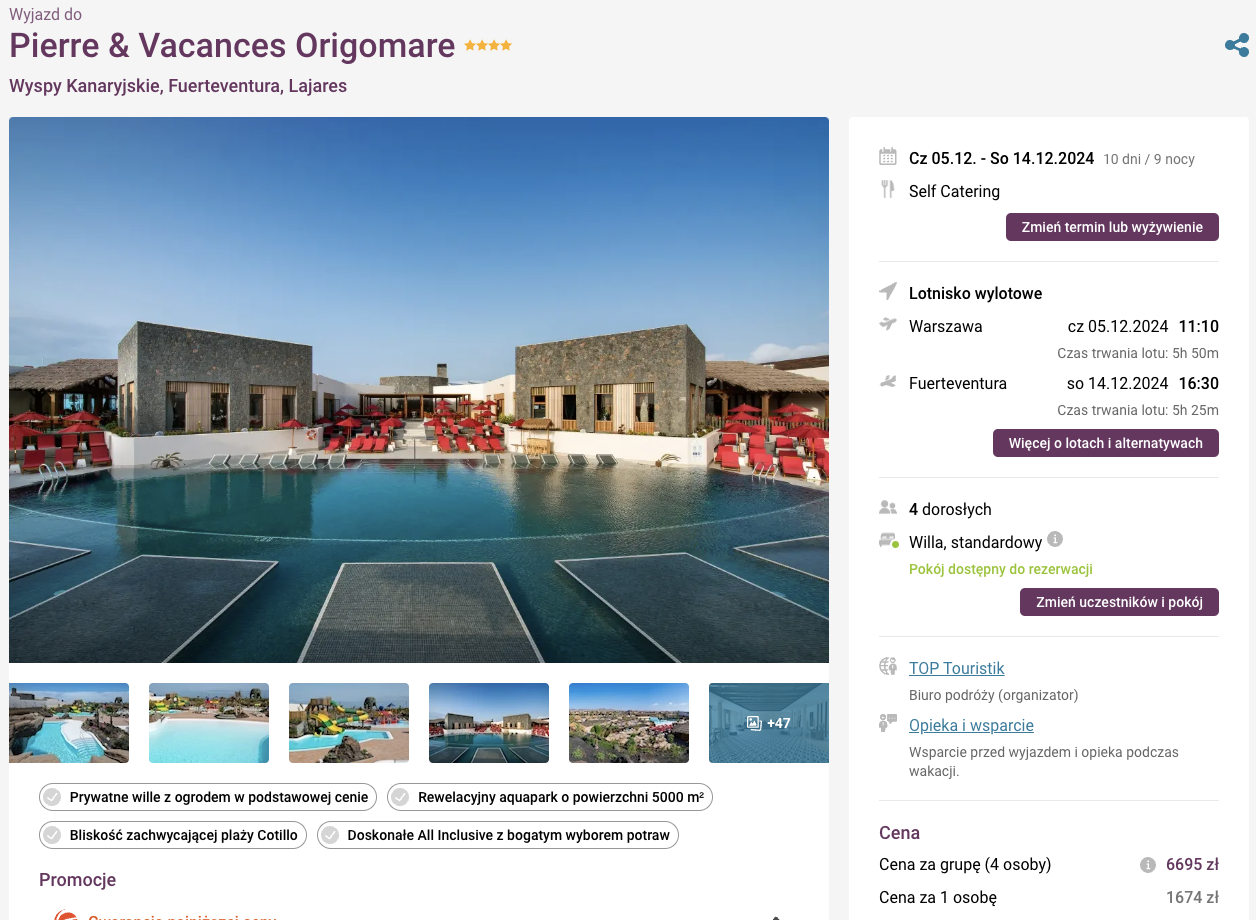Click the Pierre & Vacances Origomare title

pos(232,46)
